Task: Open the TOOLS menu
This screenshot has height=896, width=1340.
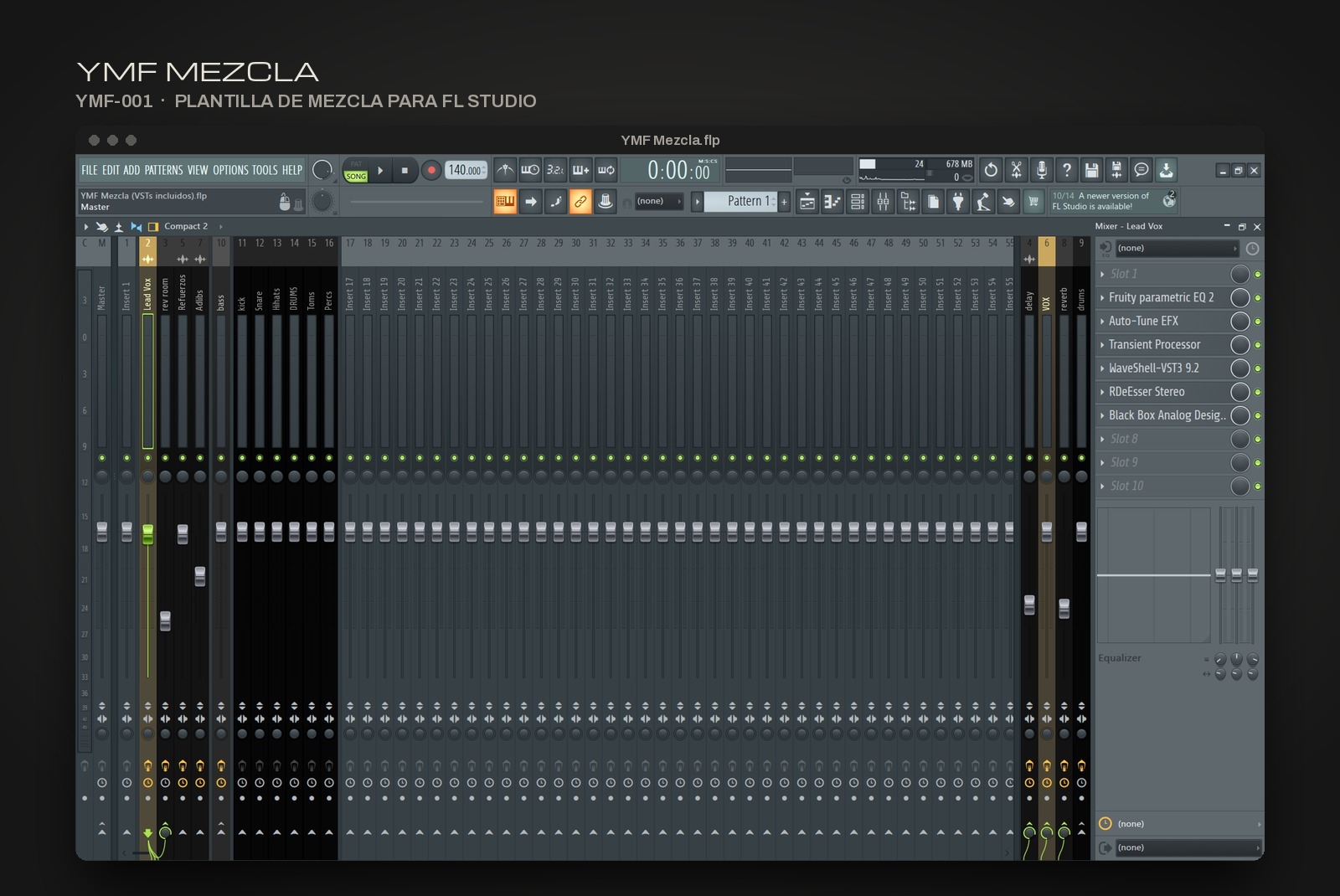Action: click(265, 170)
